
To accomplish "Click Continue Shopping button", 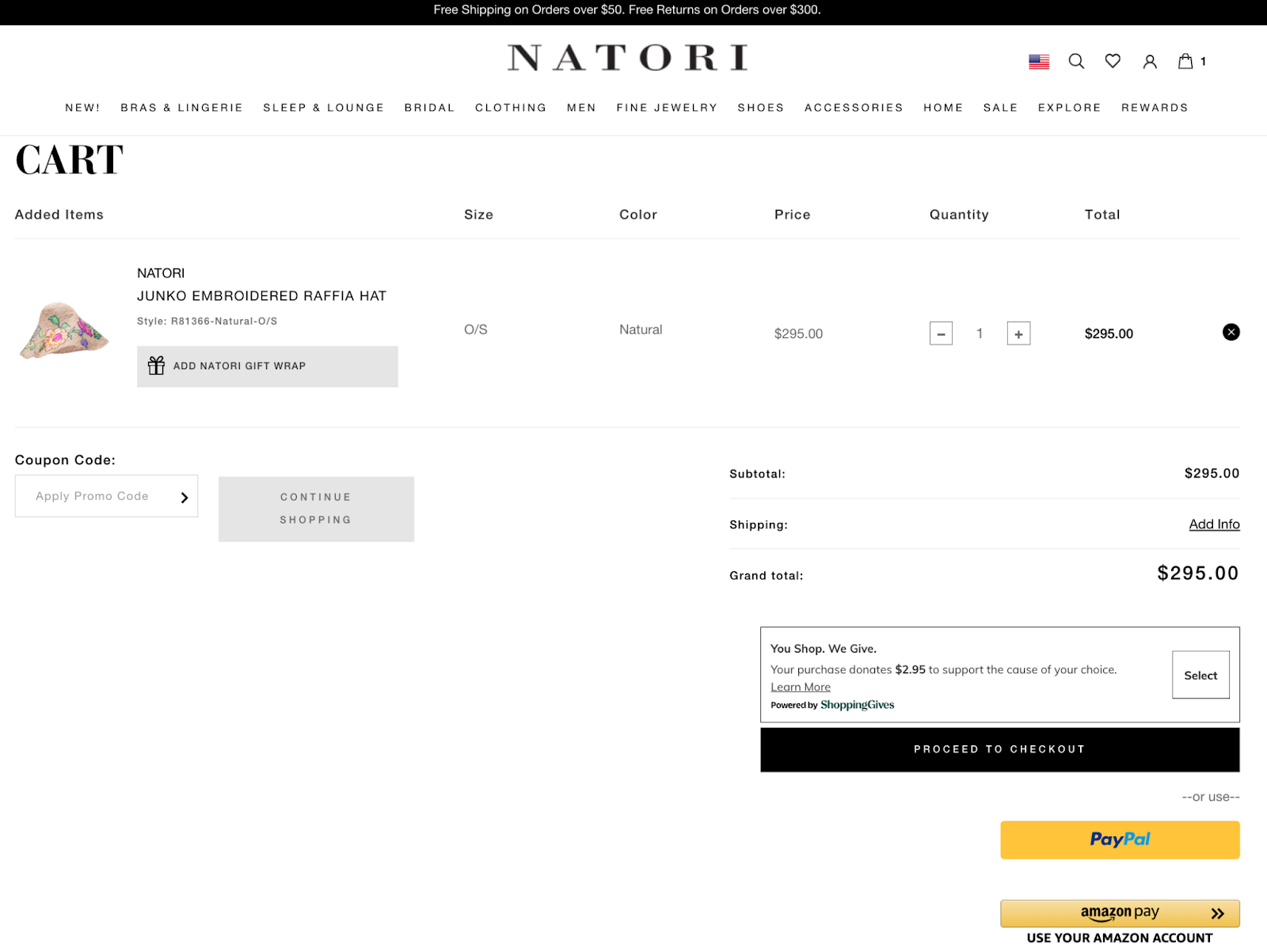I will tap(316, 508).
